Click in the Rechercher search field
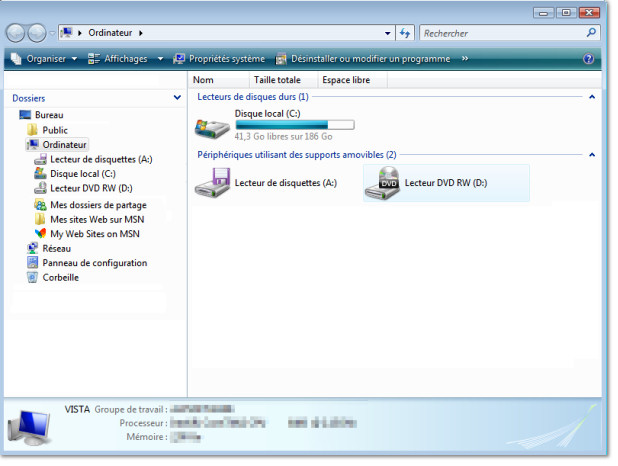This screenshot has height=466, width=618. 500,33
